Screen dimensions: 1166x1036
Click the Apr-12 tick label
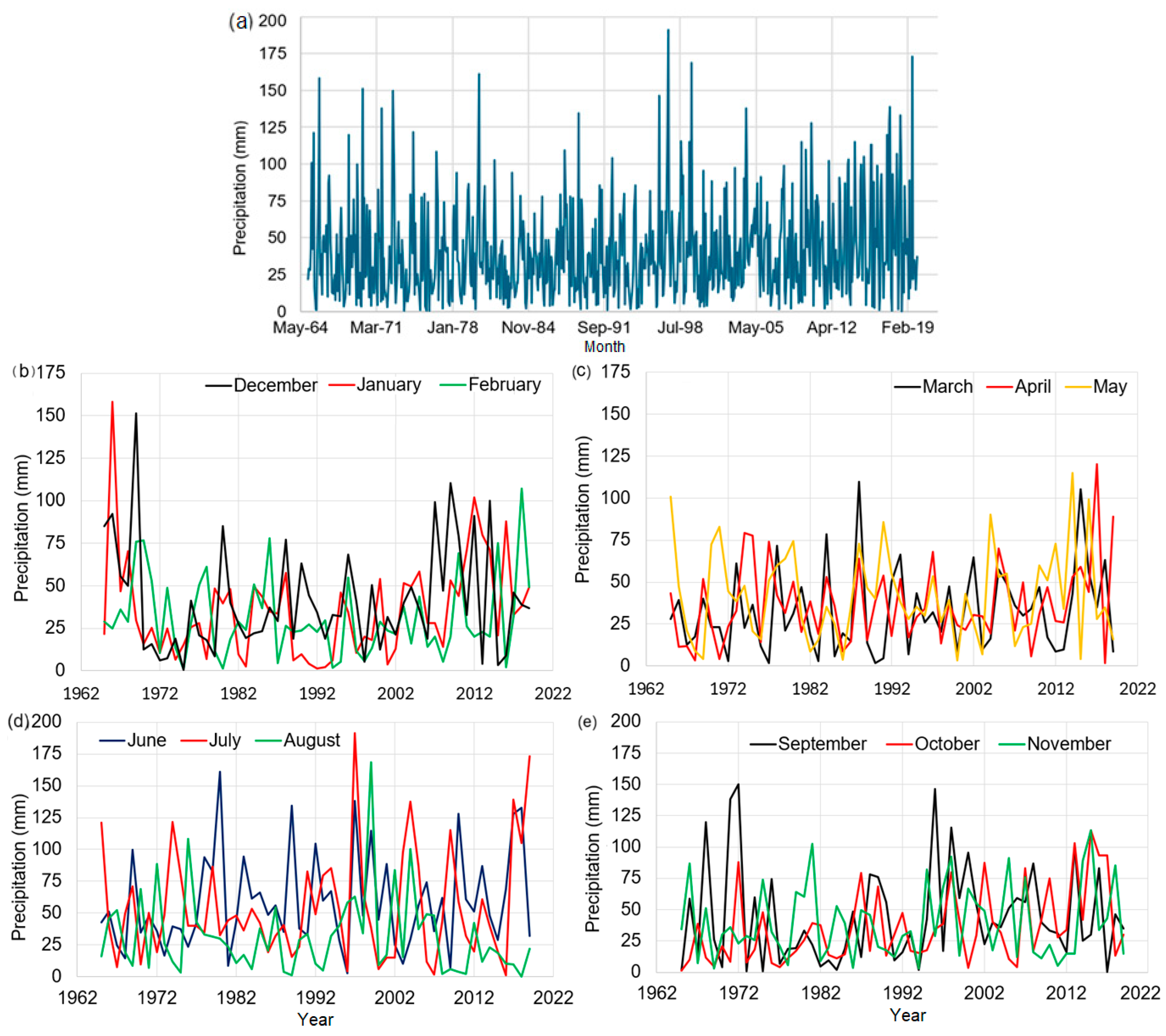coord(831,327)
